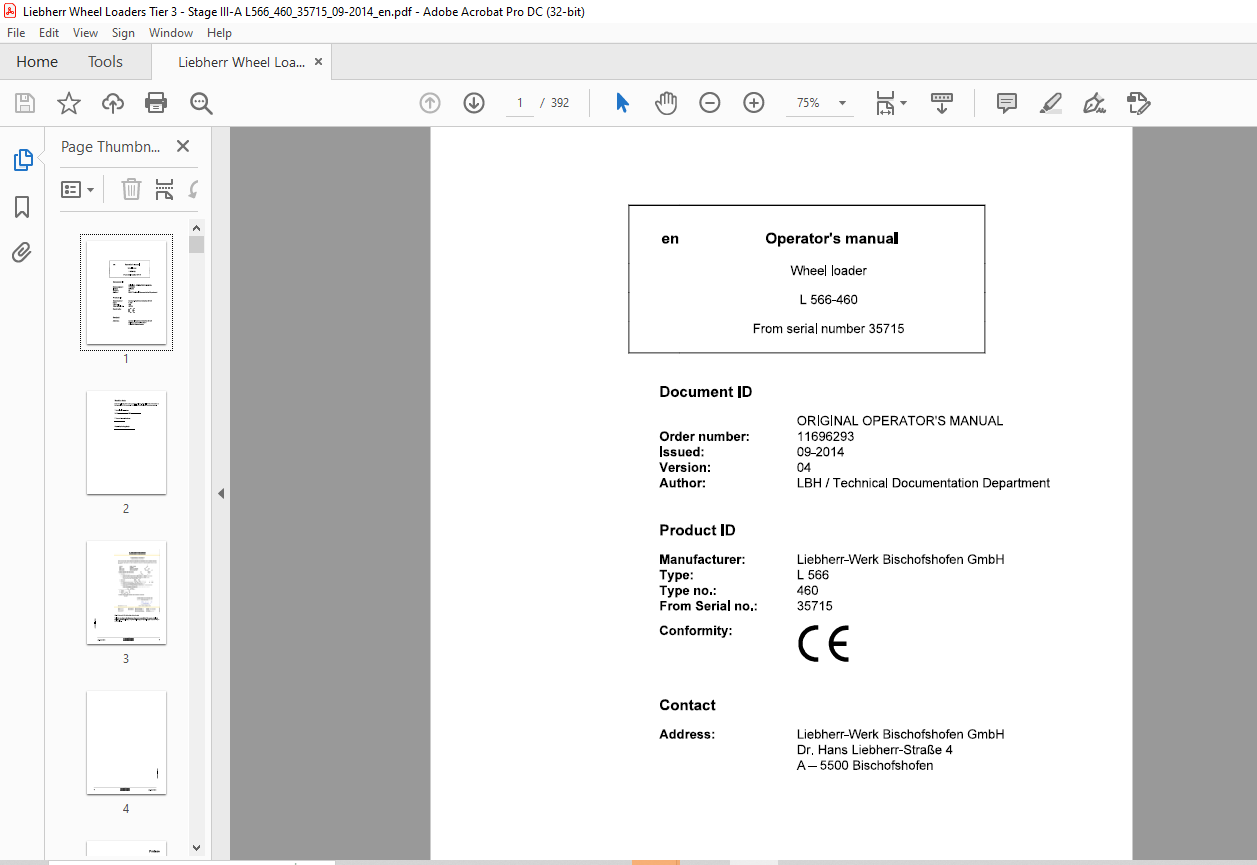Click the 'Document ID' heading
The image size is (1257, 865).
click(x=706, y=392)
